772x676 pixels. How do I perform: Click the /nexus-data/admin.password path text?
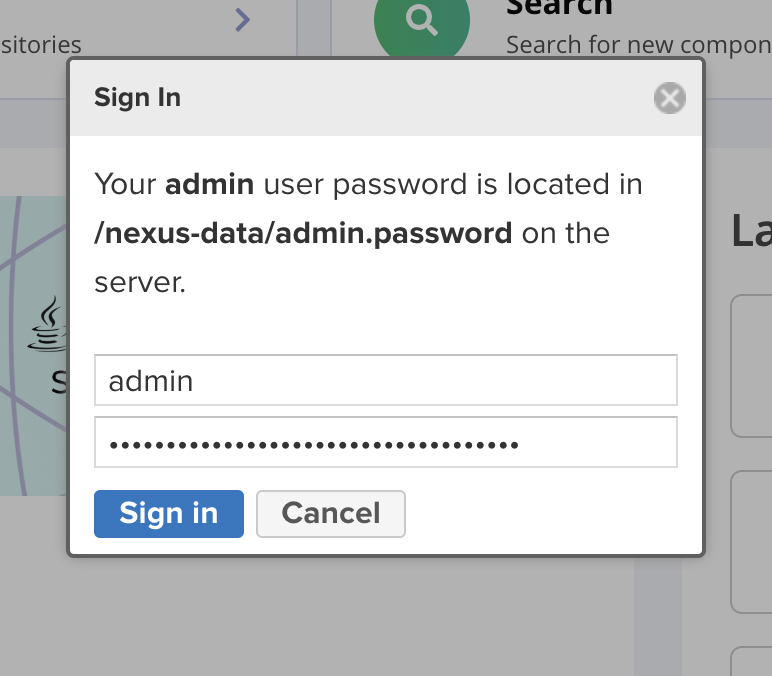[303, 233]
